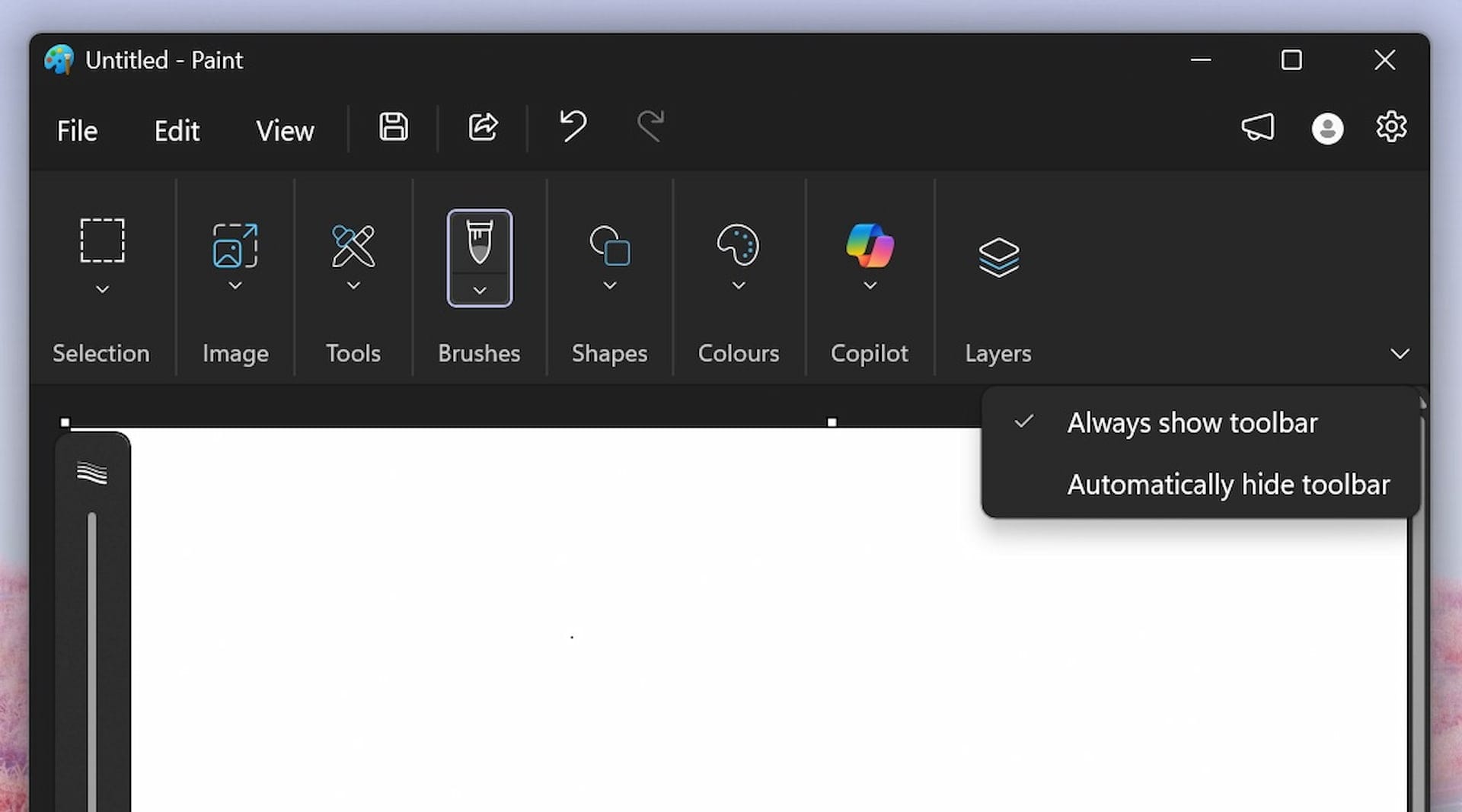The width and height of the screenshot is (1462, 812).
Task: Collapse the ribbon with the right-edge chevron
Action: pos(1399,353)
